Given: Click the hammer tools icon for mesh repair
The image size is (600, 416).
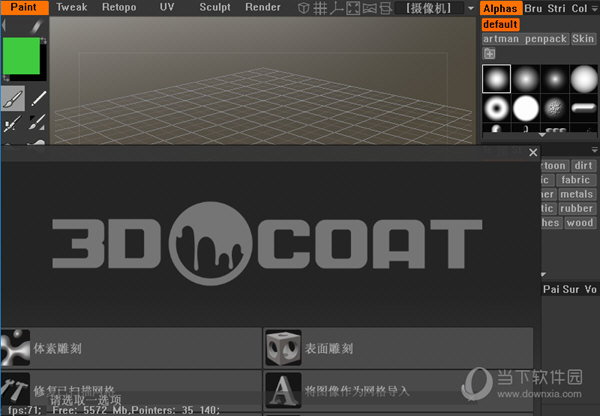Looking at the screenshot, I should pyautogui.click(x=15, y=390).
